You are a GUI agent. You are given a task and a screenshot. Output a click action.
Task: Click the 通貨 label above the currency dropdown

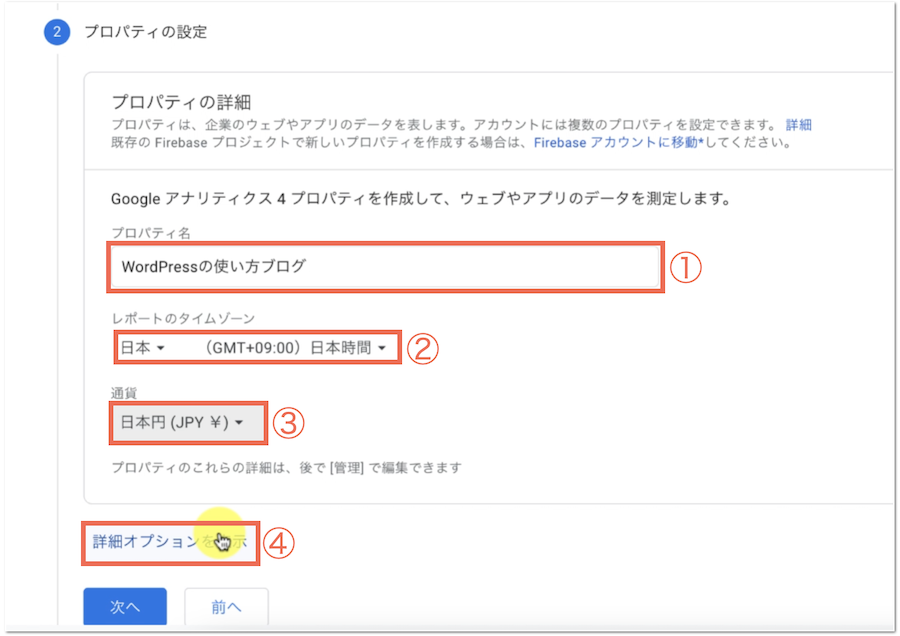point(124,394)
